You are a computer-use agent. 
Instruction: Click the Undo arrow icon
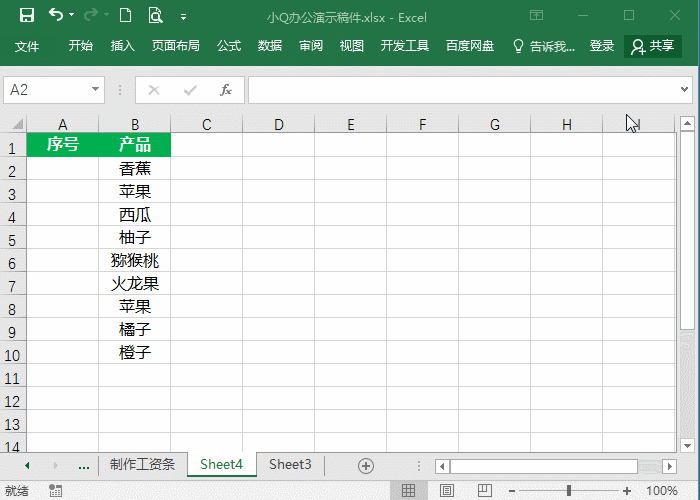coord(56,16)
